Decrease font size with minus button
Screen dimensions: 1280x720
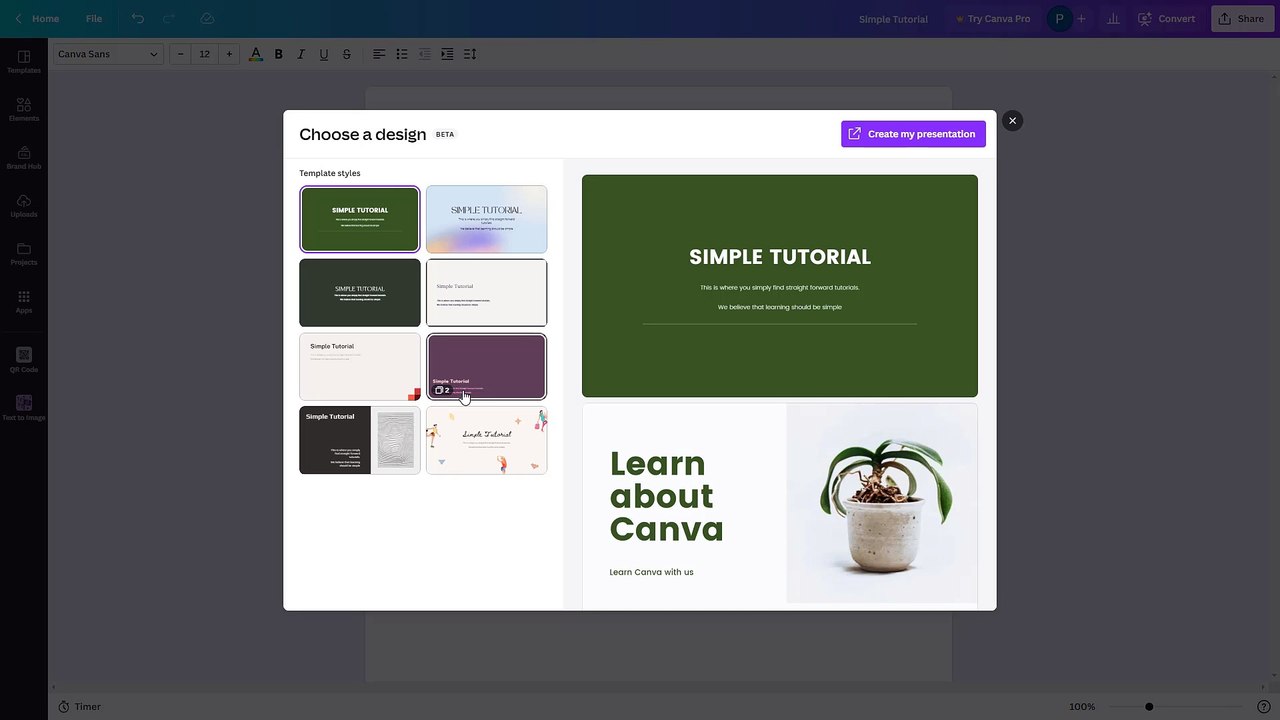coord(181,54)
